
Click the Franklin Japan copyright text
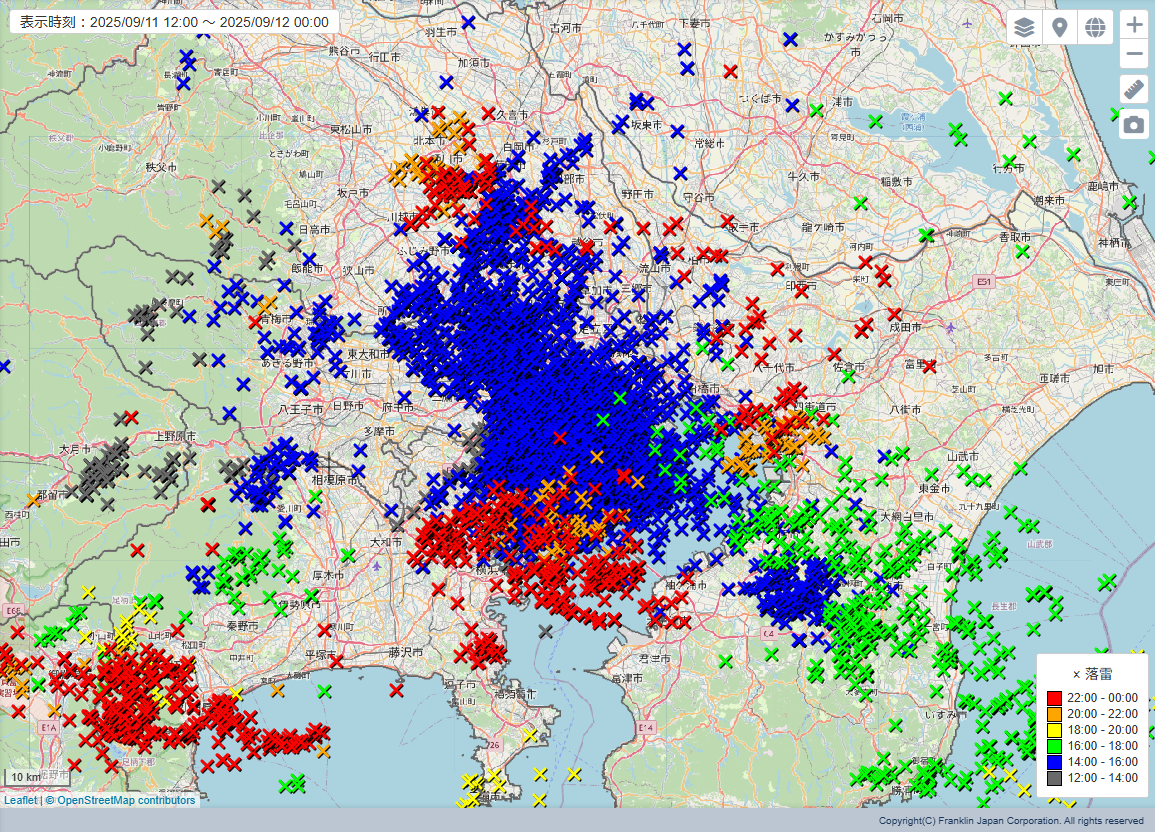click(x=1010, y=821)
